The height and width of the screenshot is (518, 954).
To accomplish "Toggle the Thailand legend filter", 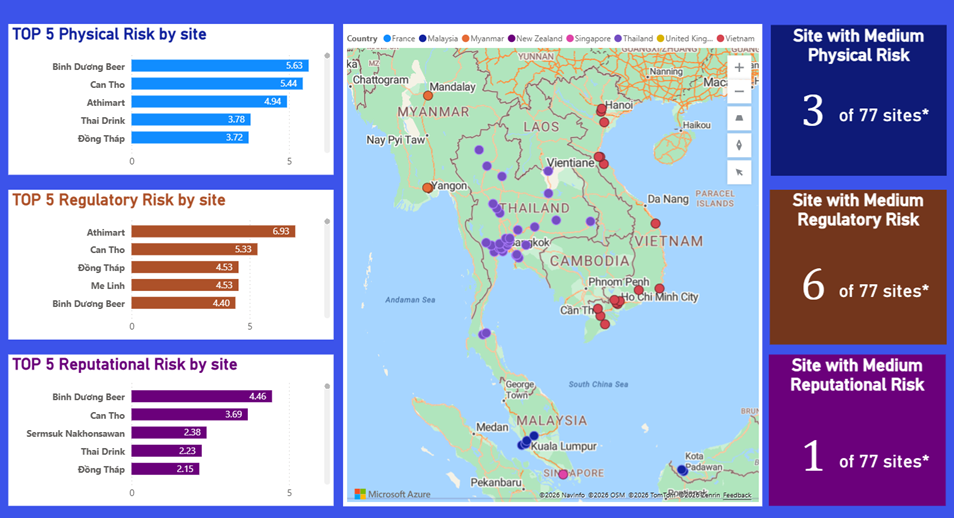I will [633, 38].
